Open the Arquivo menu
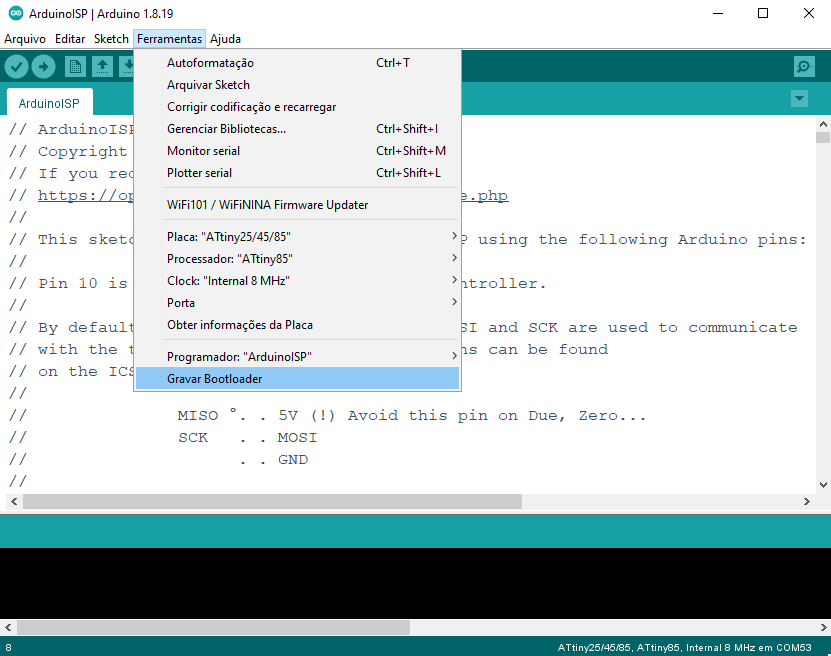This screenshot has width=831, height=656. tap(25, 39)
